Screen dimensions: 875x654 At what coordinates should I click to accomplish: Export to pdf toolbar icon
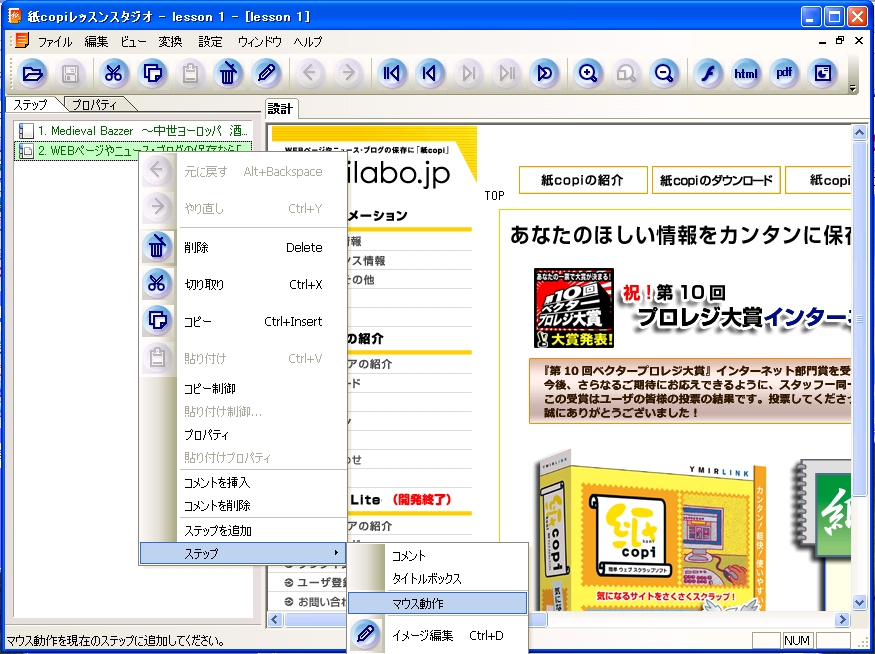tap(784, 73)
